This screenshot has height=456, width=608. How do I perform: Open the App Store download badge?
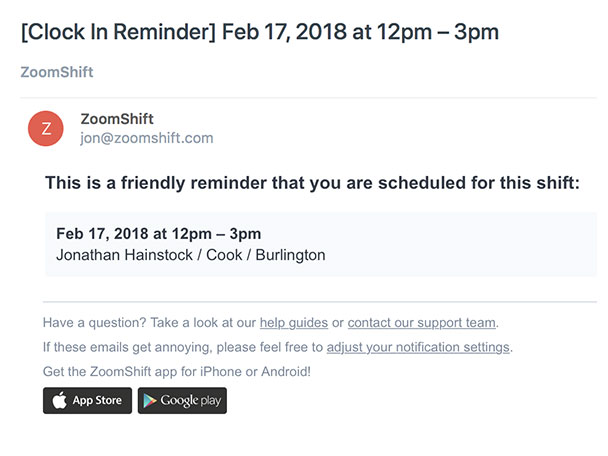(87, 401)
